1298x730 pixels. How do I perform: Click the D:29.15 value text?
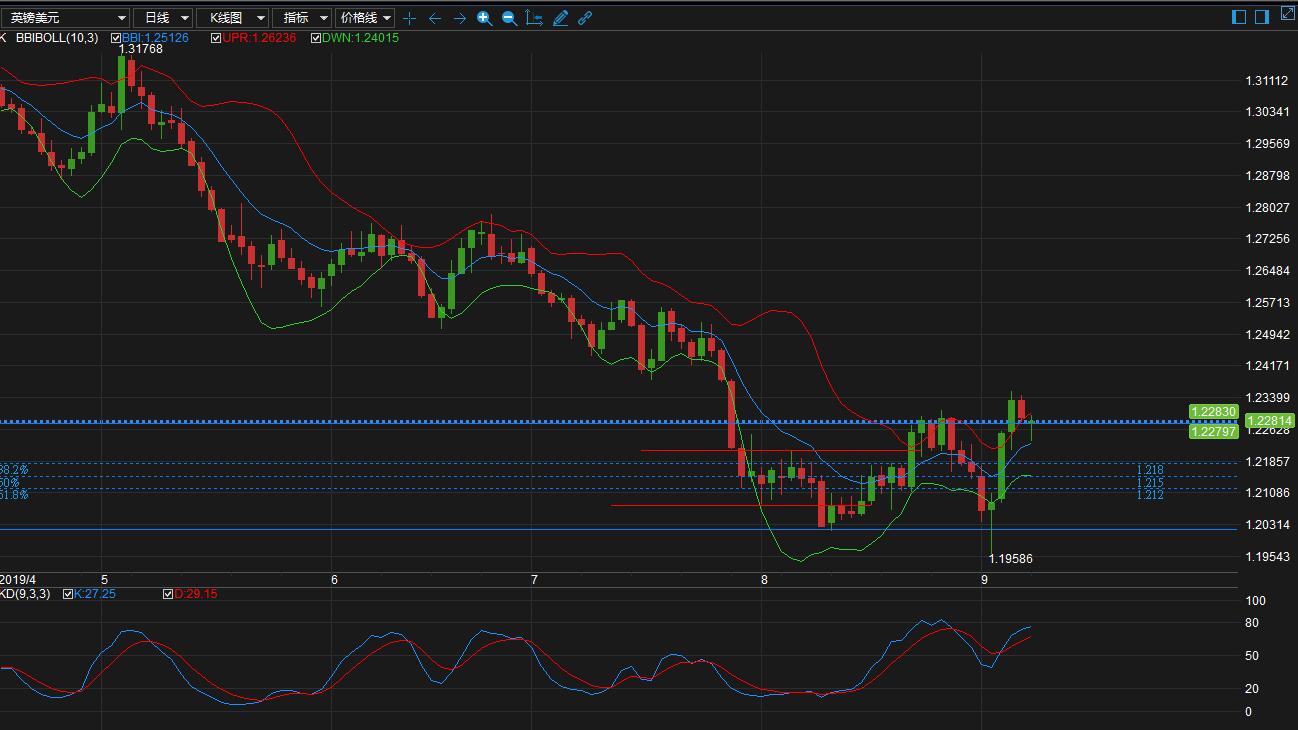[x=196, y=594]
